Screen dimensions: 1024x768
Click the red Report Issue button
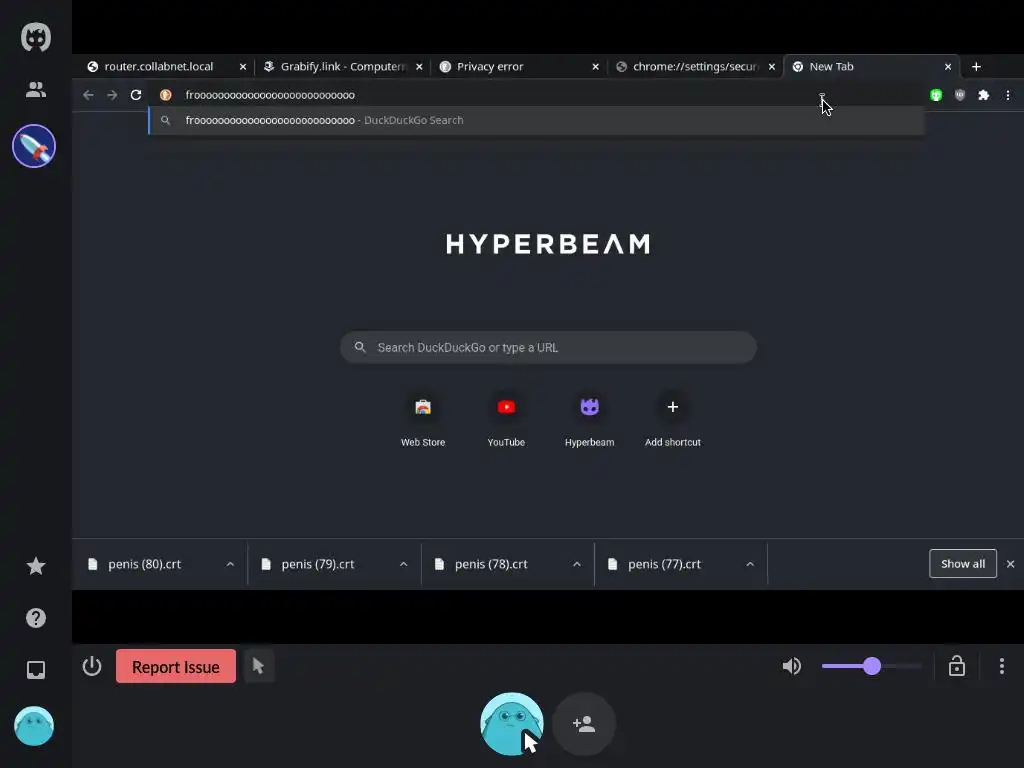176,666
